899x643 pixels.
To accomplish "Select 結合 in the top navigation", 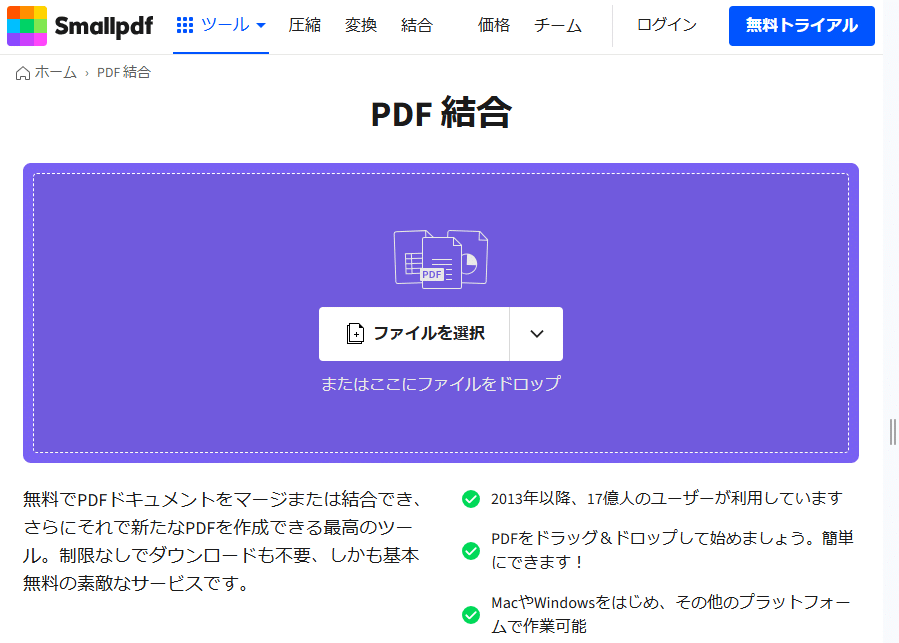I will pyautogui.click(x=417, y=25).
